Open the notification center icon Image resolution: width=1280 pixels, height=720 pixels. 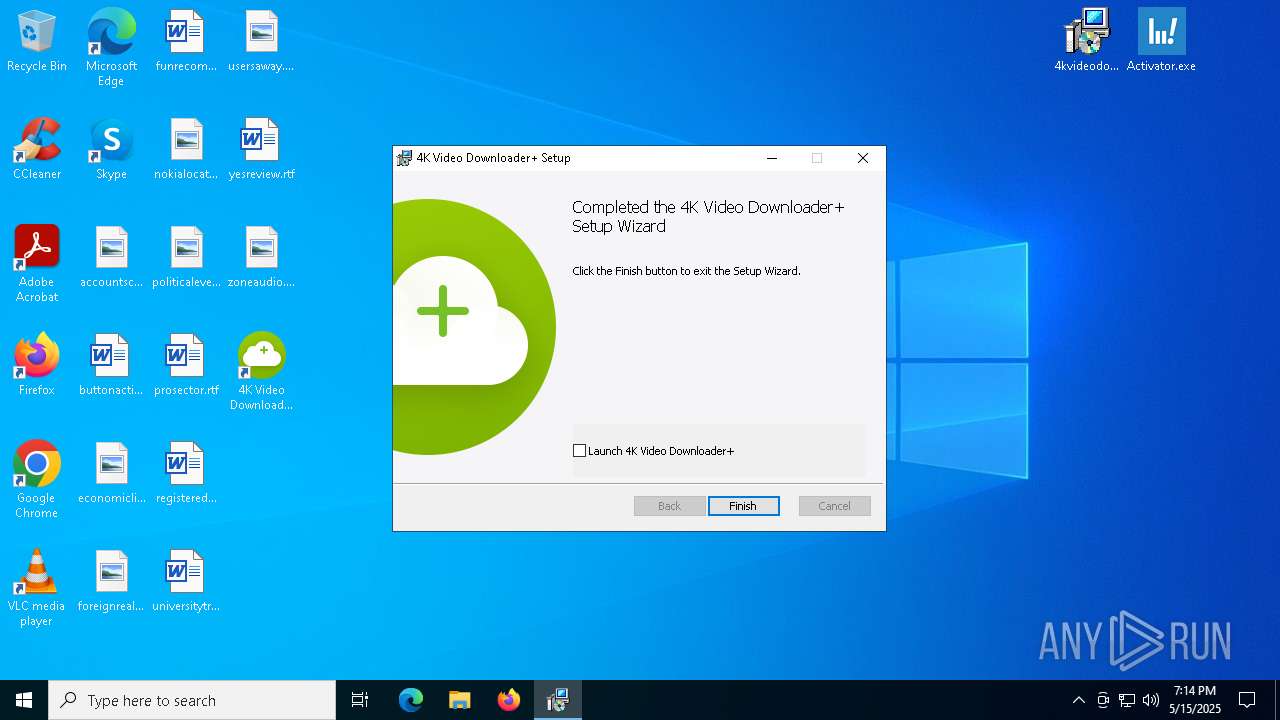coord(1247,700)
